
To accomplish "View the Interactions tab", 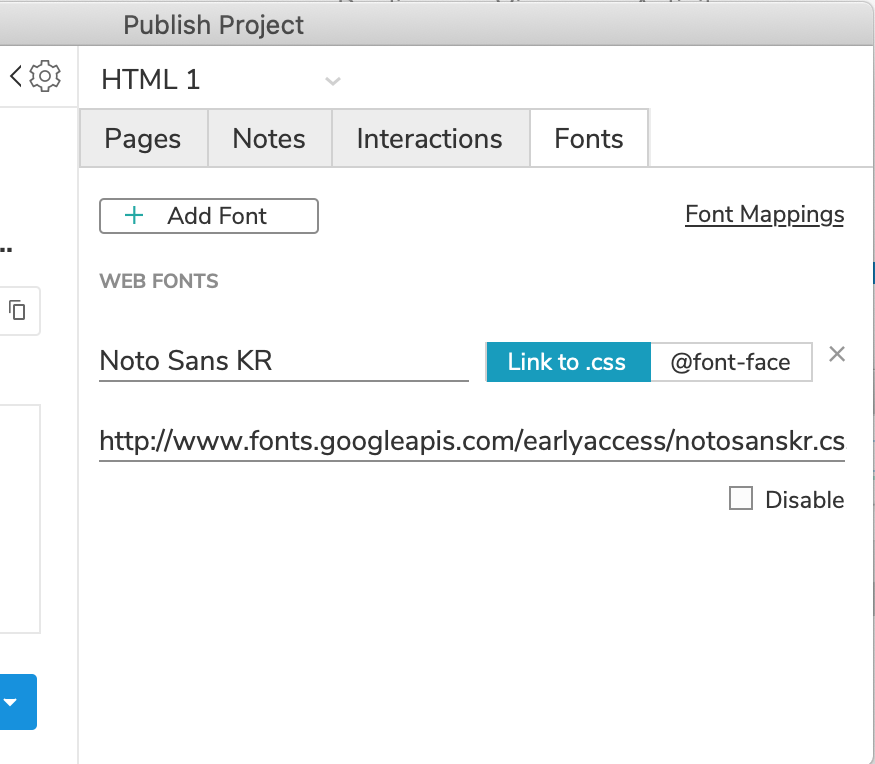I will [x=429, y=138].
